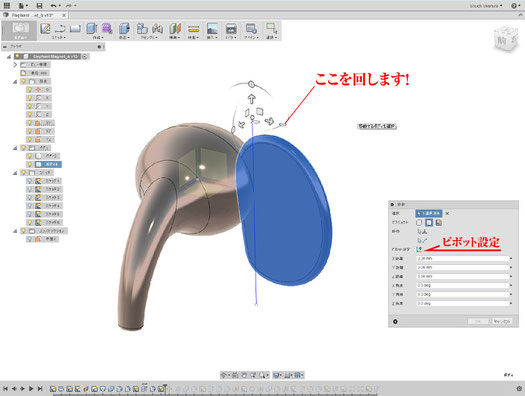The width and height of the screenshot is (525, 396).
Task: Click the purple Create Form icon
Action: coord(107,28)
